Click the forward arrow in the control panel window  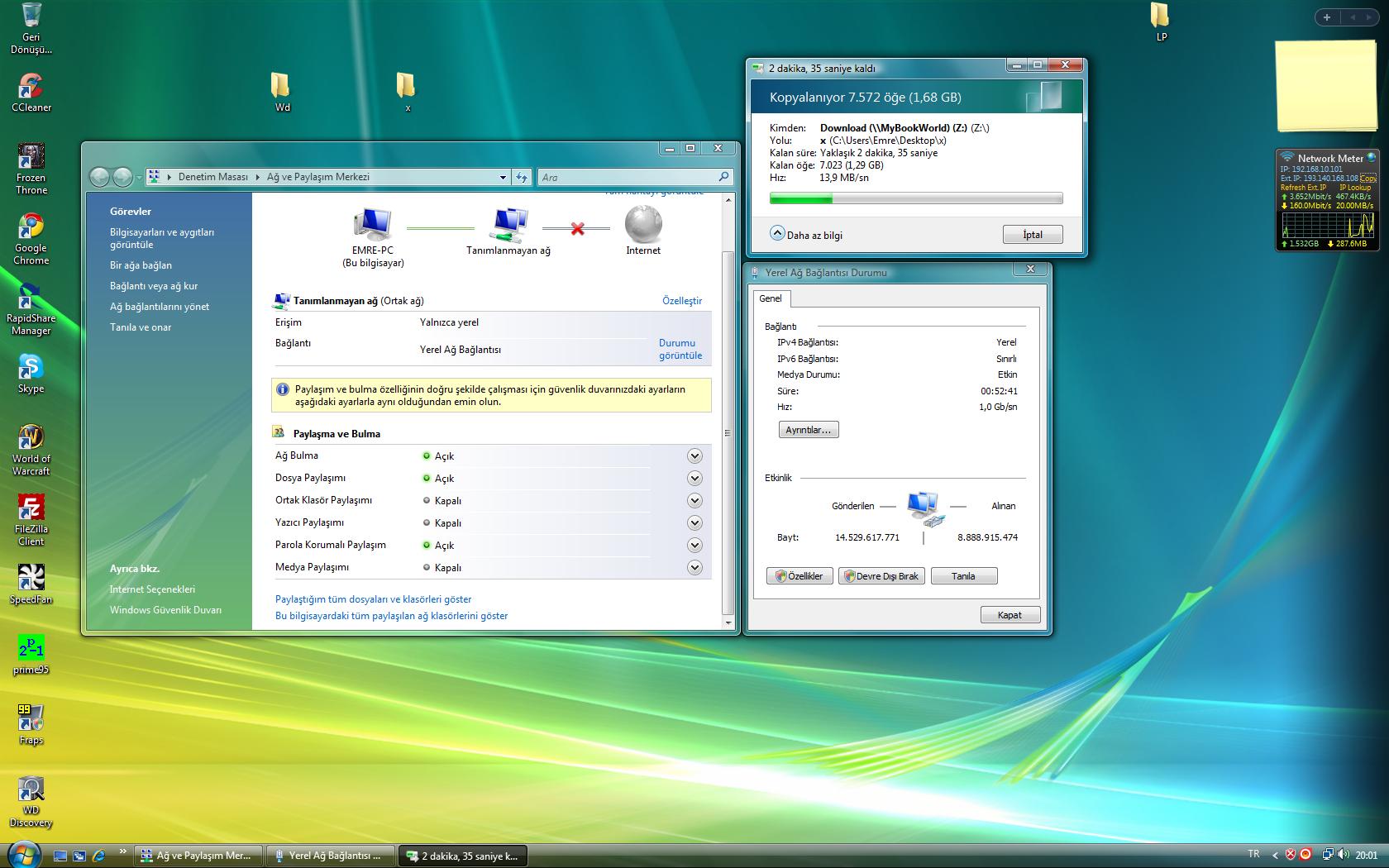[x=122, y=176]
